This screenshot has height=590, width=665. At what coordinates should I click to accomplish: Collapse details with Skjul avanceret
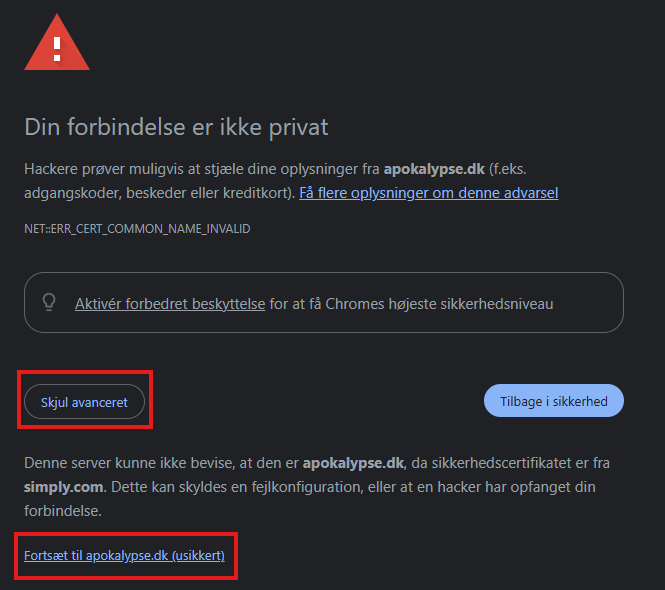click(x=84, y=402)
